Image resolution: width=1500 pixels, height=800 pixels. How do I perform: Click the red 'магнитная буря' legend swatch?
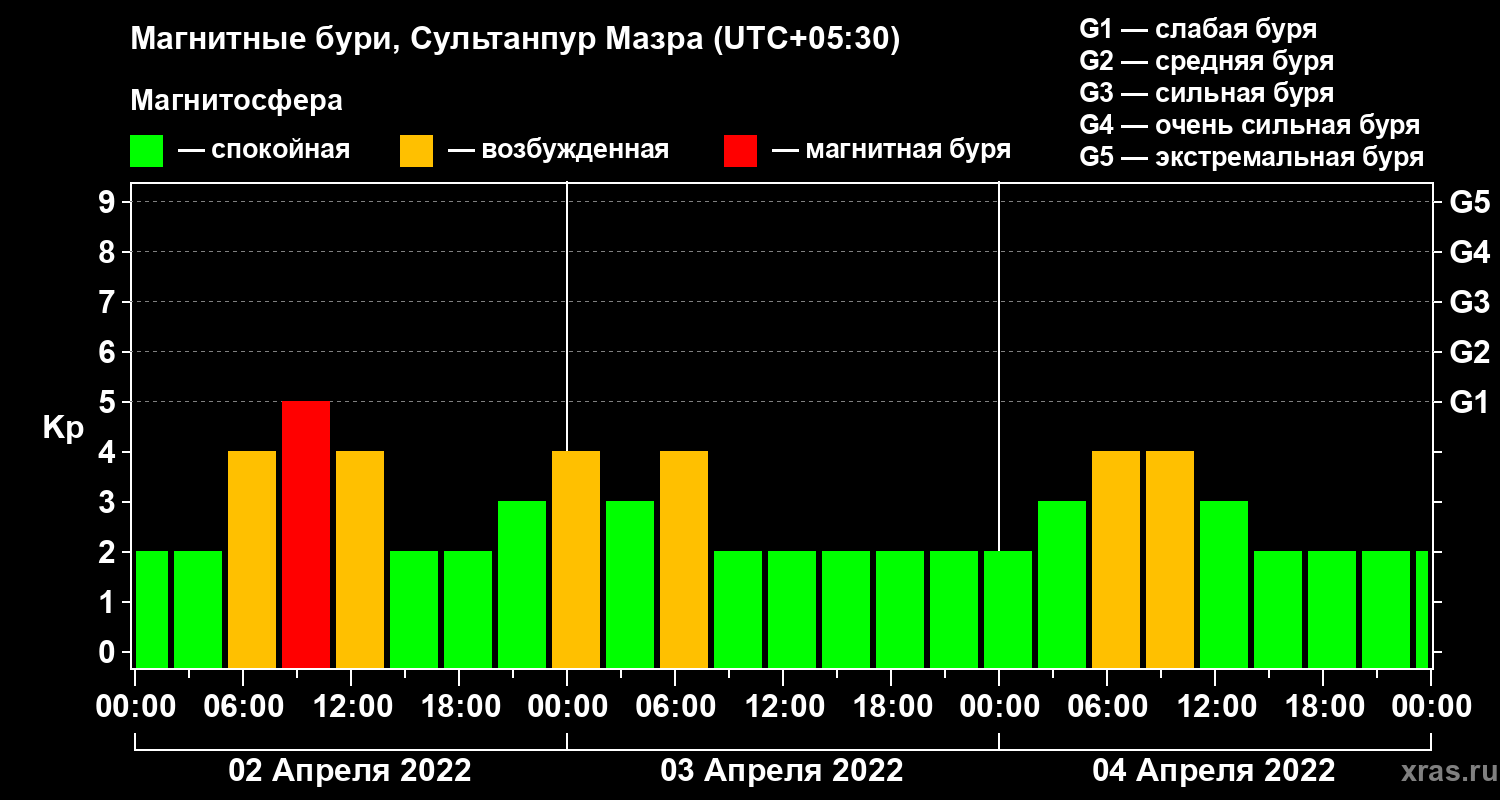click(740, 151)
